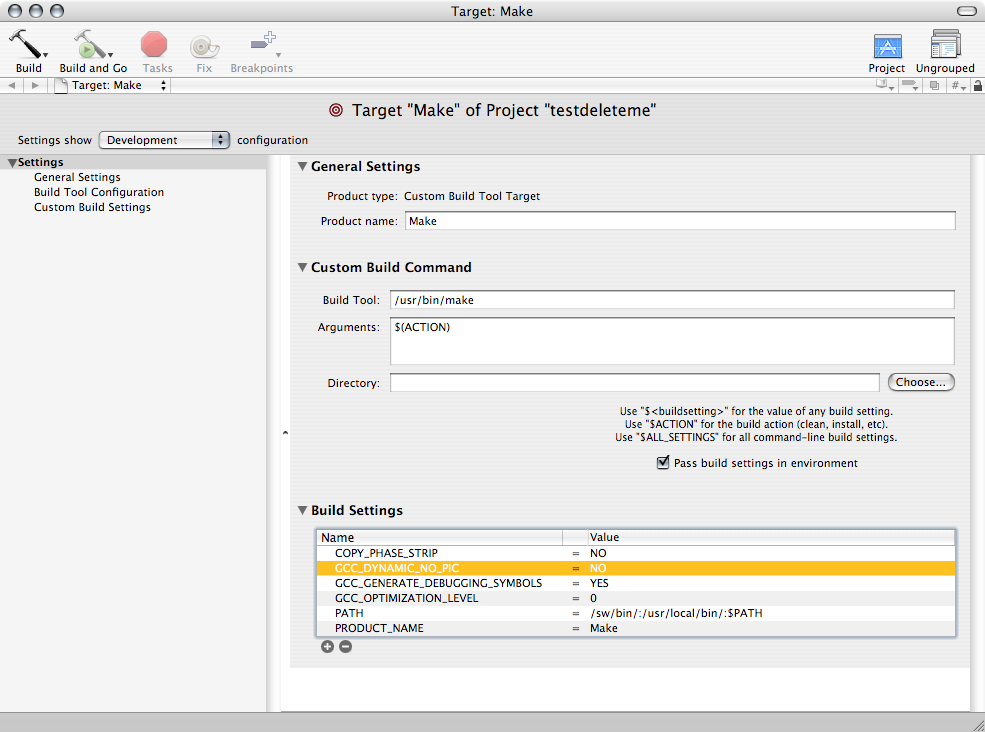
Task: Select the GCC_OPTIMIZATION_LEVEL setting row
Action: pyautogui.click(x=406, y=598)
